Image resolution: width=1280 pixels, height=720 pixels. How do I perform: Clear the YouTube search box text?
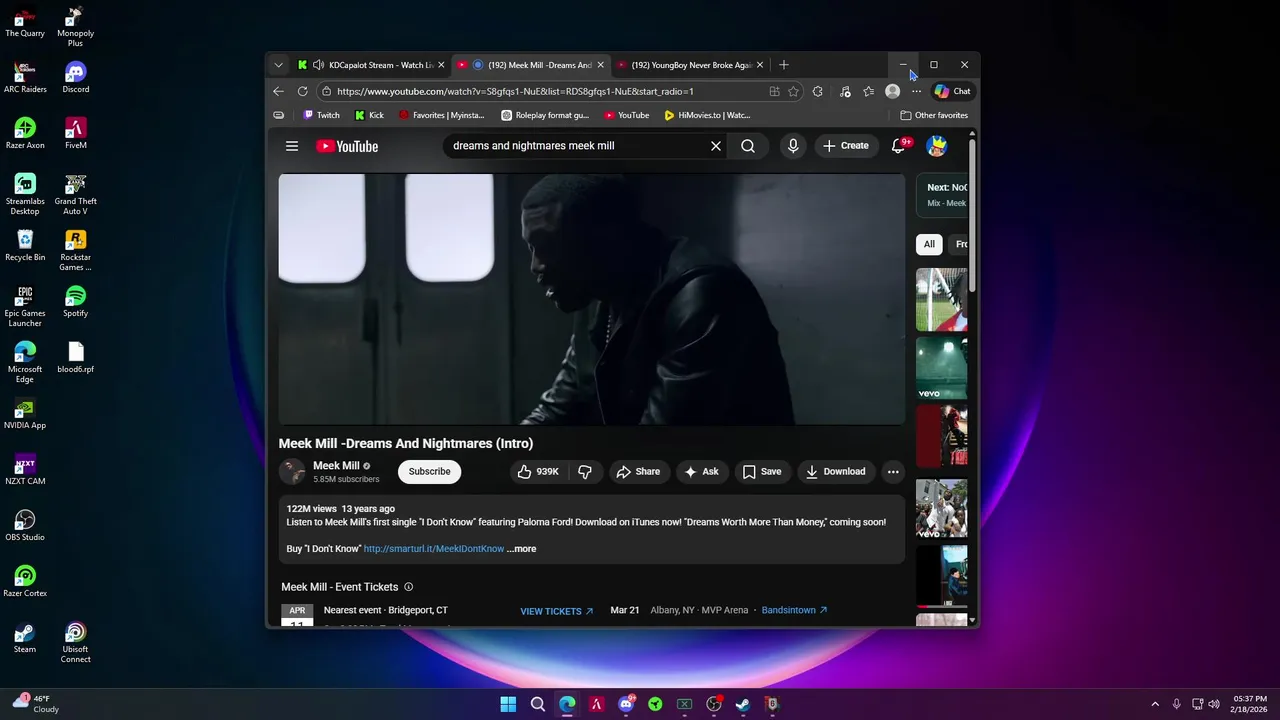[716, 146]
